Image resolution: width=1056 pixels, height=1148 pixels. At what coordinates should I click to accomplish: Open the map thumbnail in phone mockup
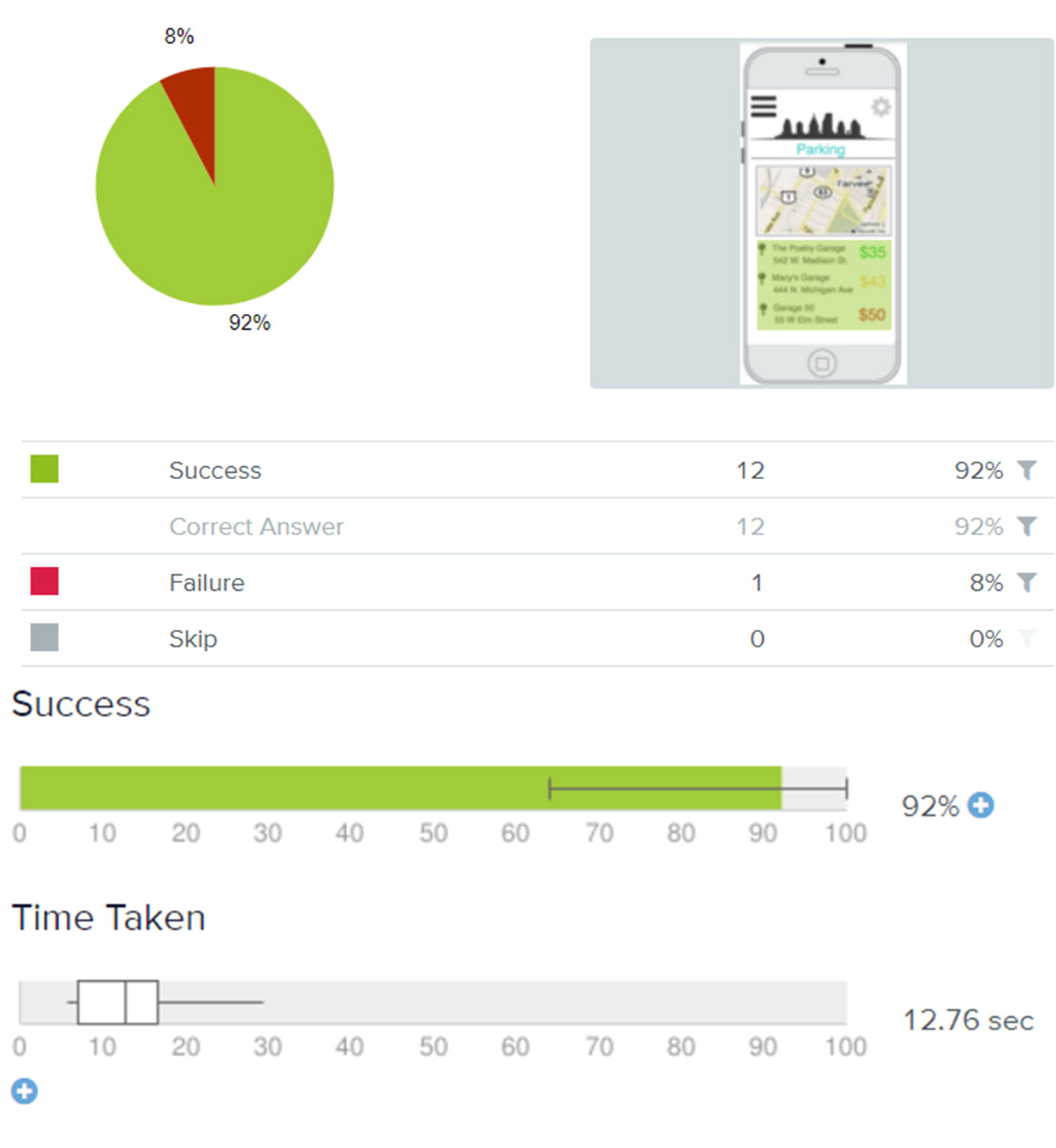(823, 201)
